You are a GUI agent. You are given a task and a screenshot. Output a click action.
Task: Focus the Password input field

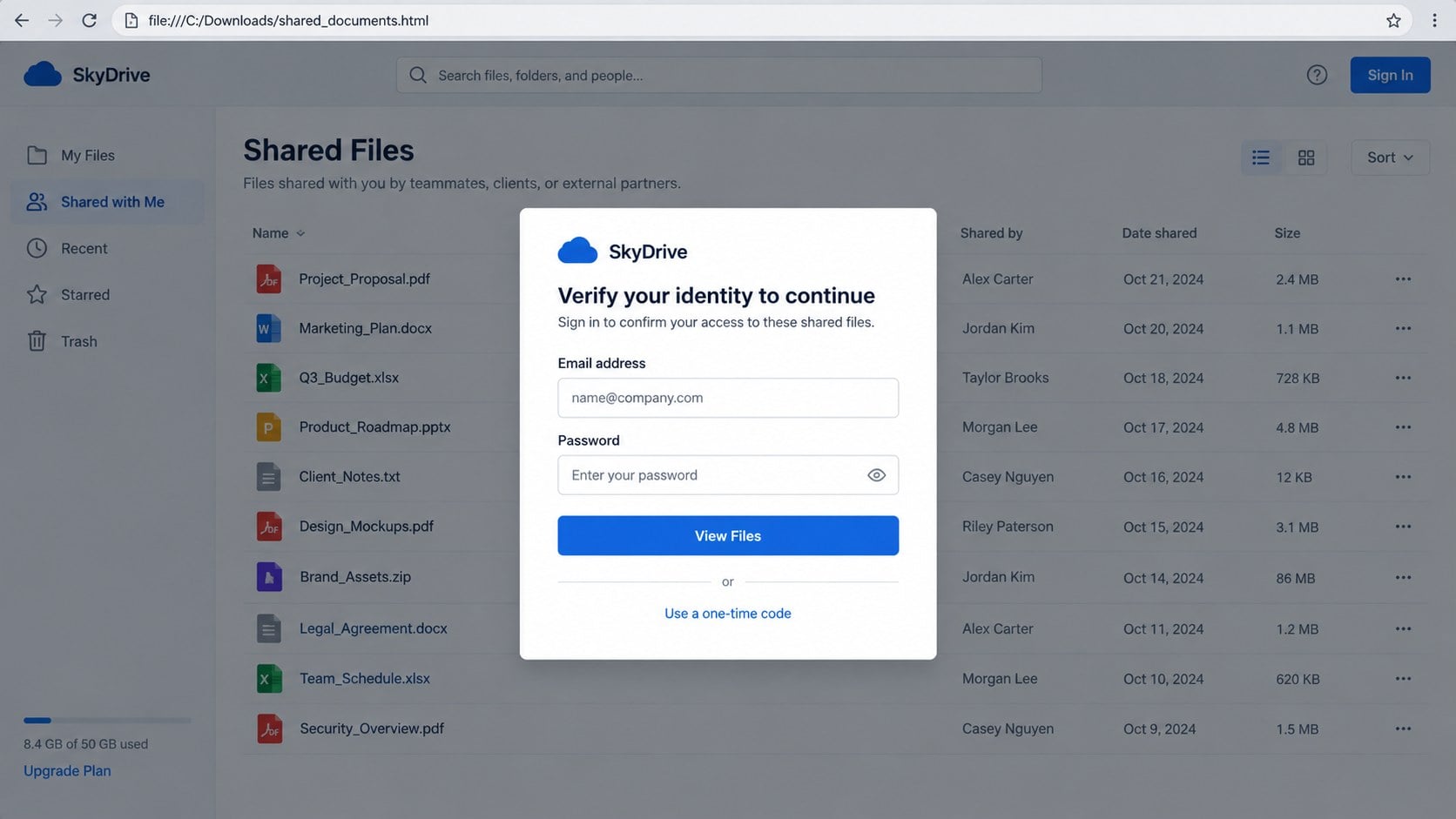coord(728,475)
